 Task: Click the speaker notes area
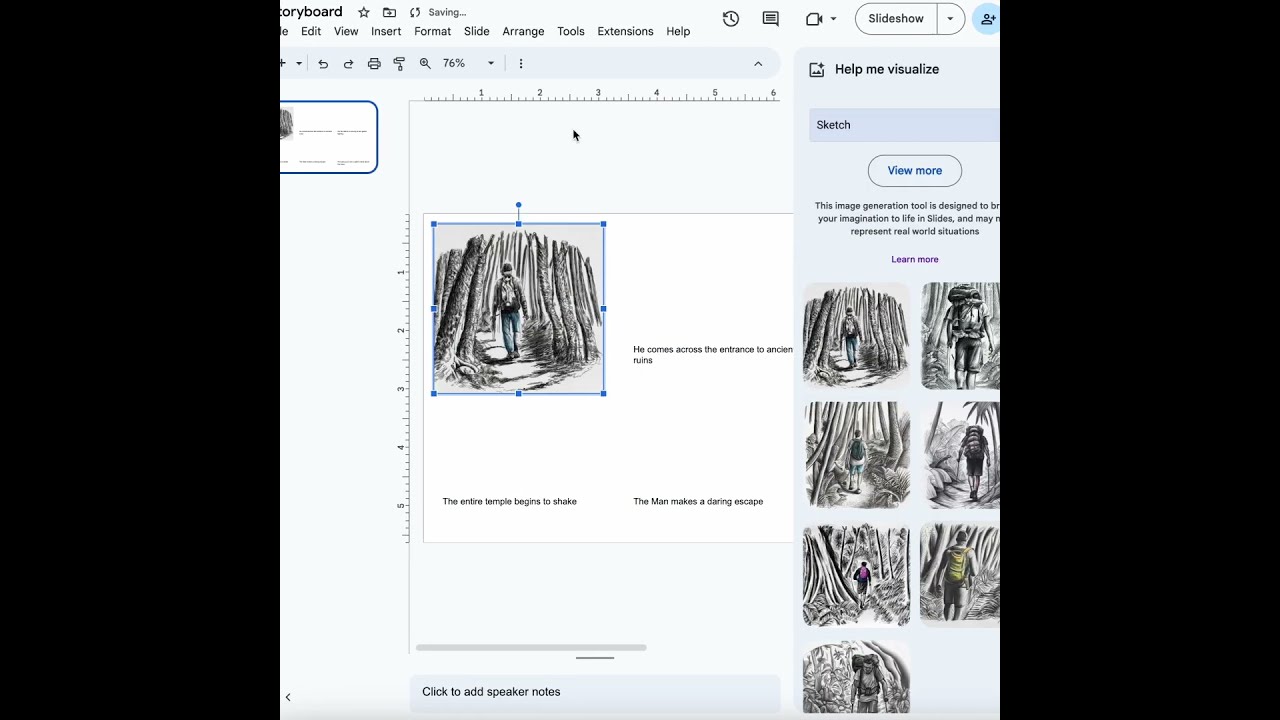click(594, 692)
